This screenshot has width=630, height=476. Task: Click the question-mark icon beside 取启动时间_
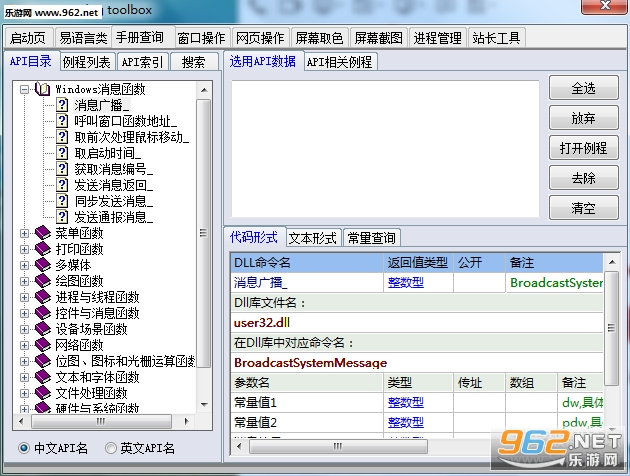coord(62,153)
